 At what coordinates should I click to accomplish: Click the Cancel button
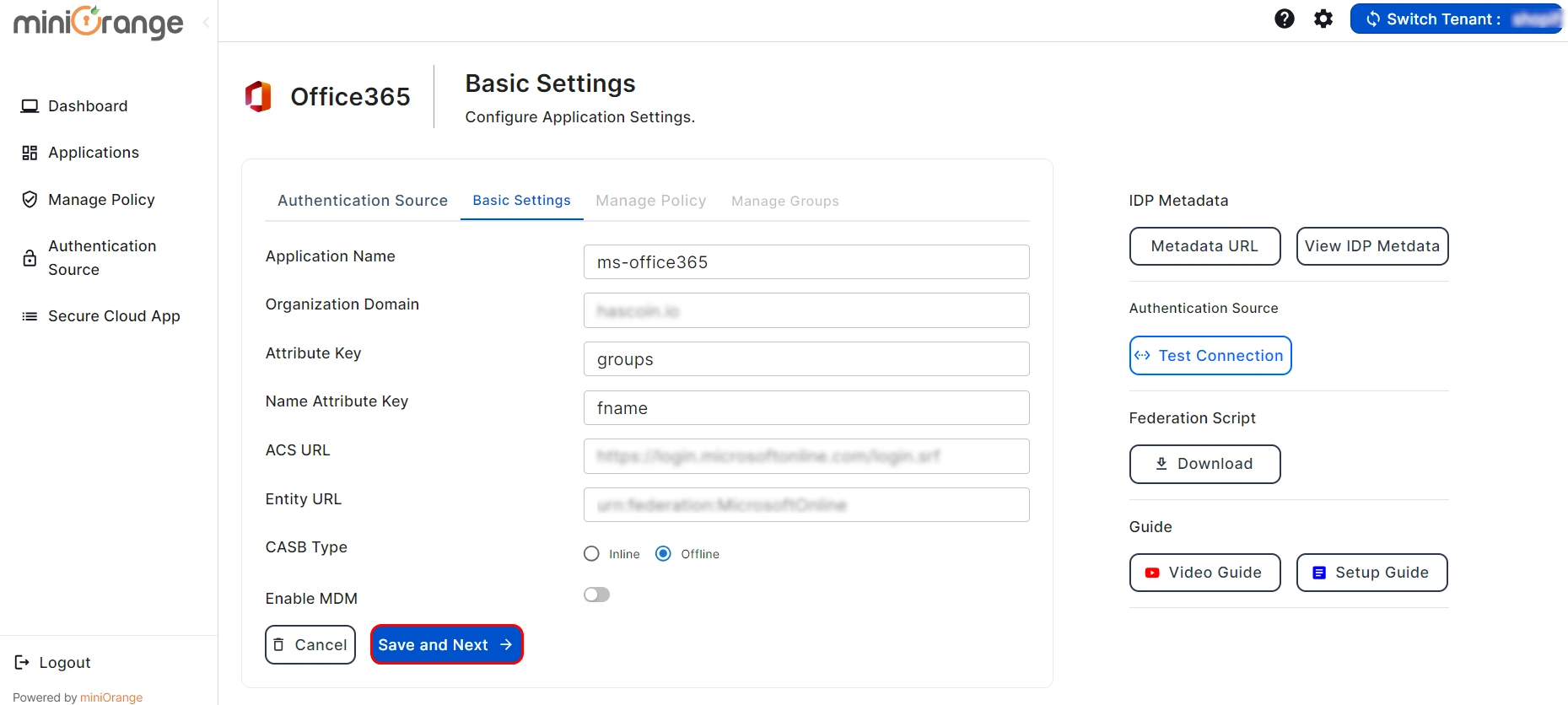[310, 645]
